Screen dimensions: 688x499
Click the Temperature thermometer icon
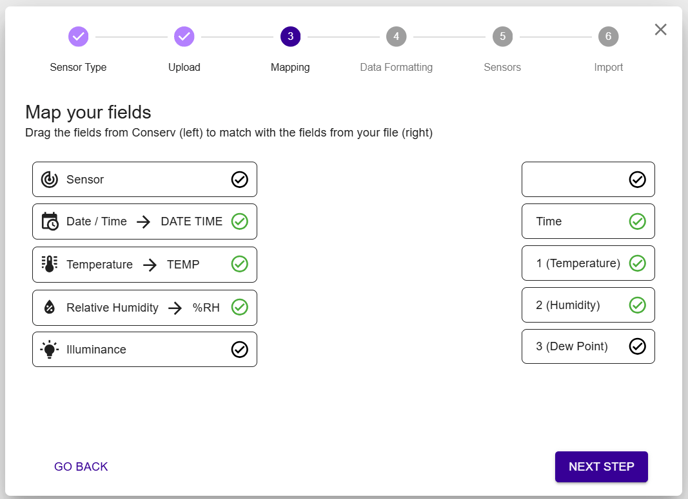coord(49,265)
